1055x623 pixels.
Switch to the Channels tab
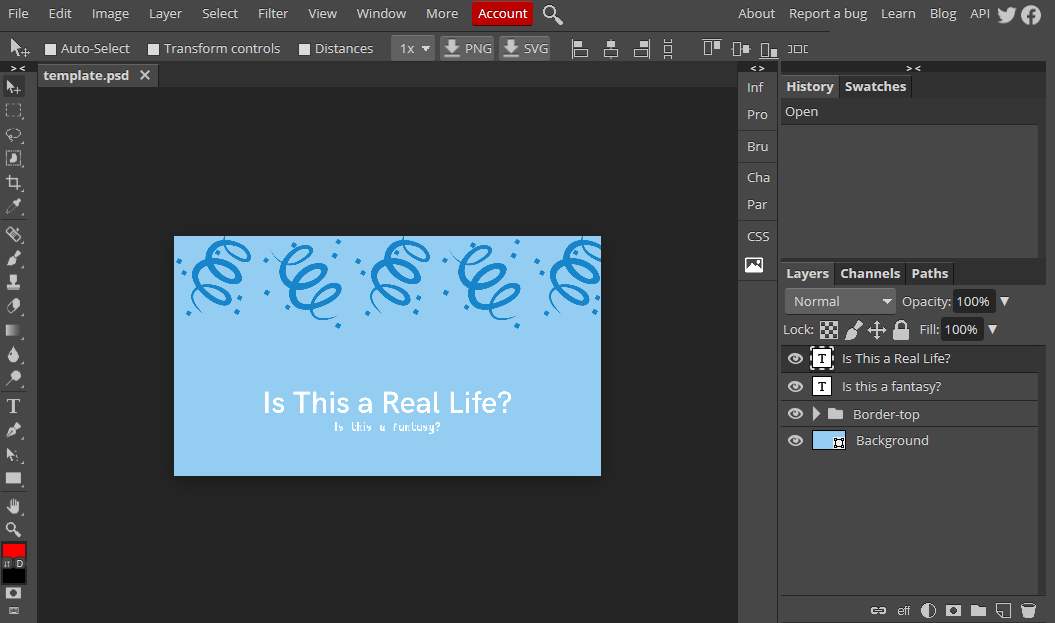(x=870, y=274)
